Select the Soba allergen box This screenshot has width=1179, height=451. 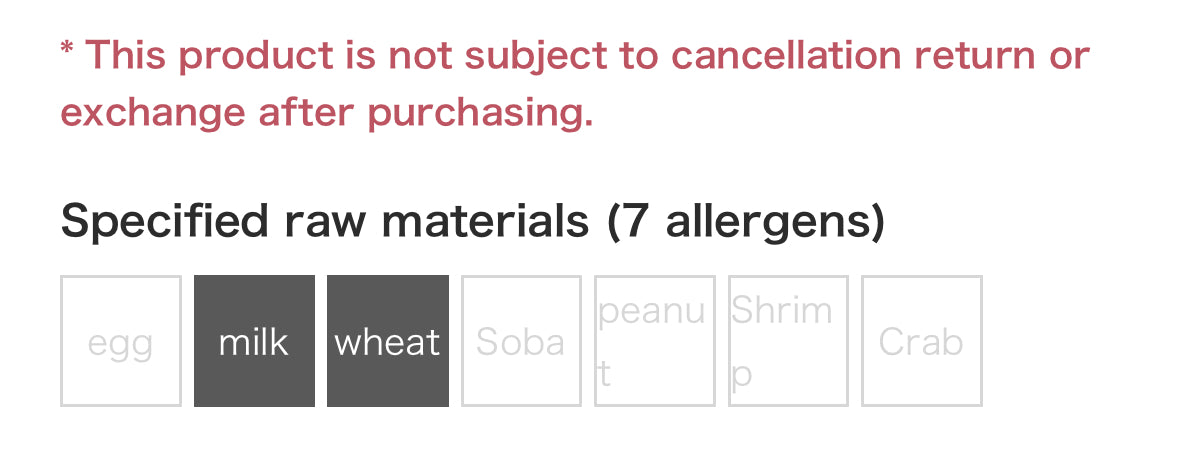tap(521, 341)
